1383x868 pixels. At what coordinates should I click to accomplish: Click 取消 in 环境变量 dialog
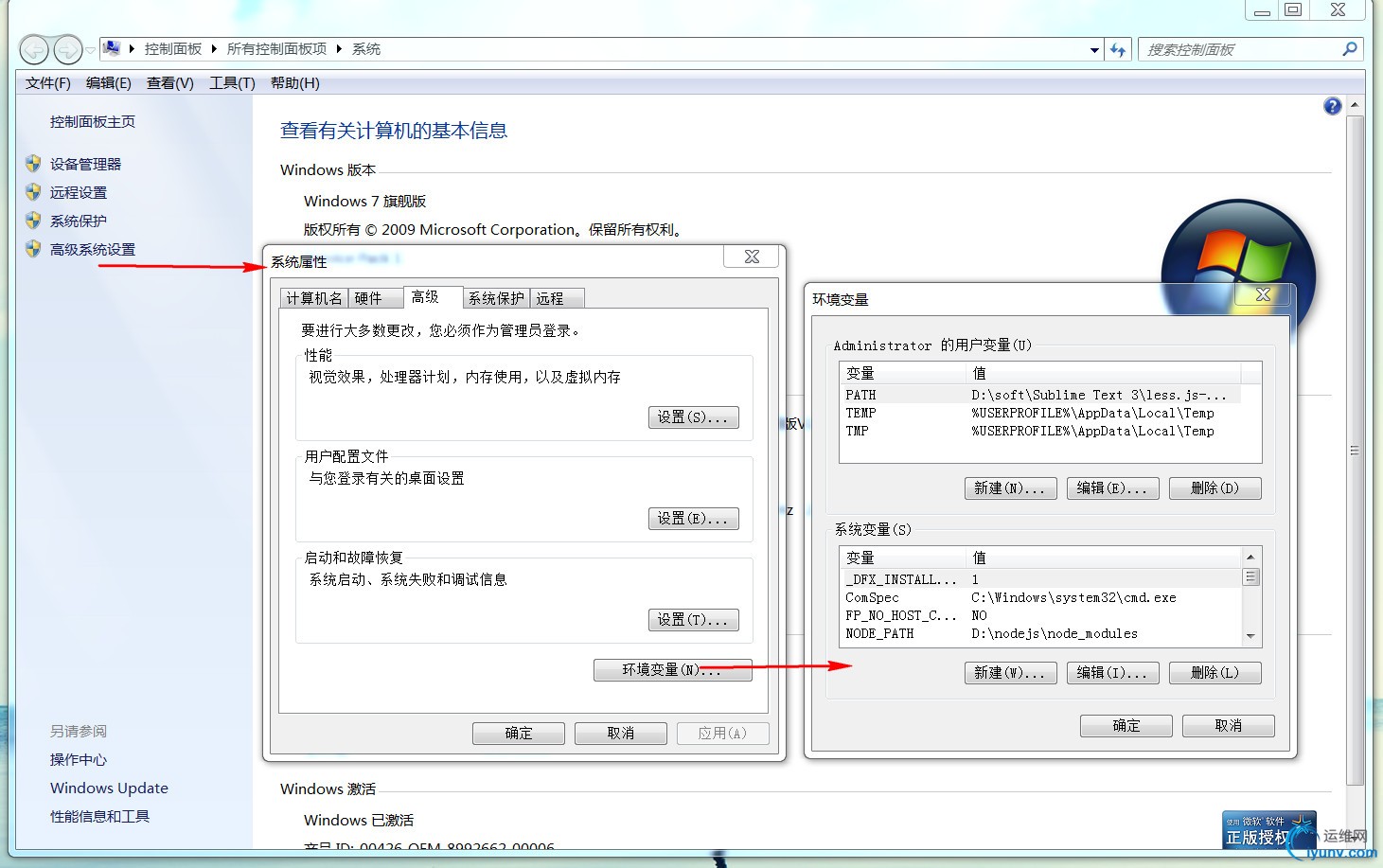(1229, 726)
